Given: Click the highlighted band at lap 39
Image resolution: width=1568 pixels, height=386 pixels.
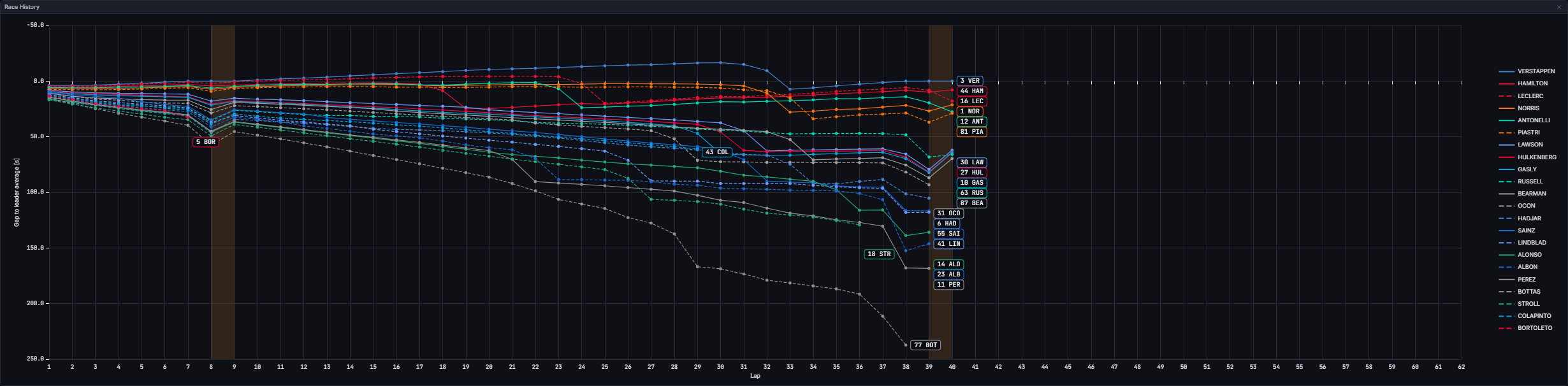Looking at the screenshot, I should 940,192.
